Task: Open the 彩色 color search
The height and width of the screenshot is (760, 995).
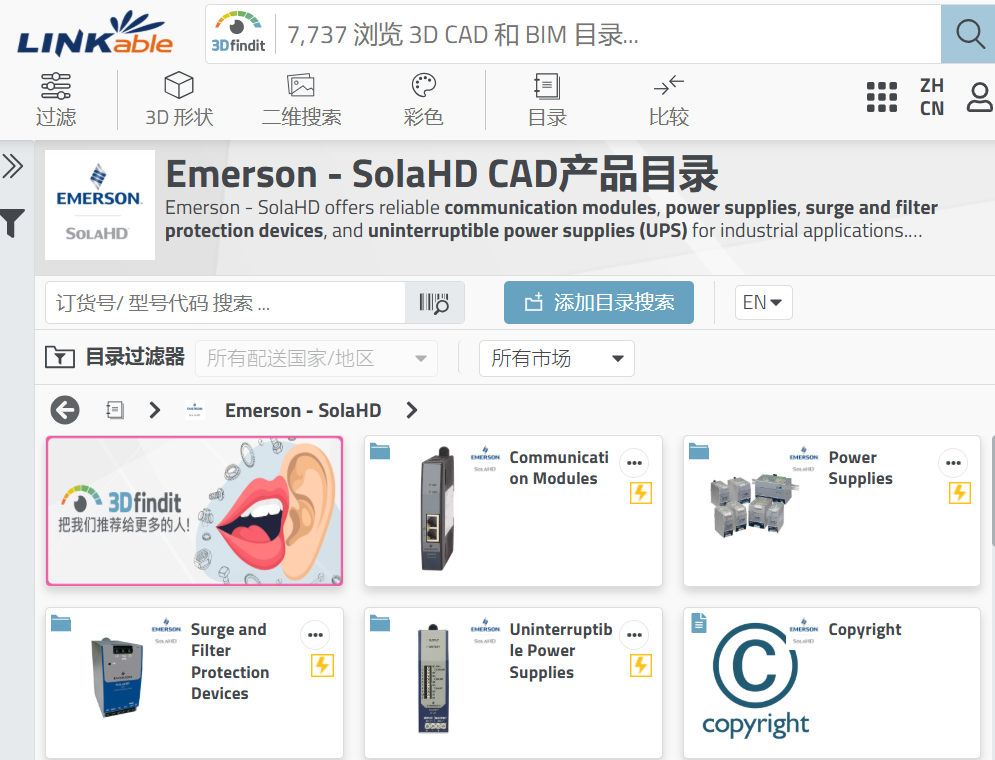Action: click(423, 100)
